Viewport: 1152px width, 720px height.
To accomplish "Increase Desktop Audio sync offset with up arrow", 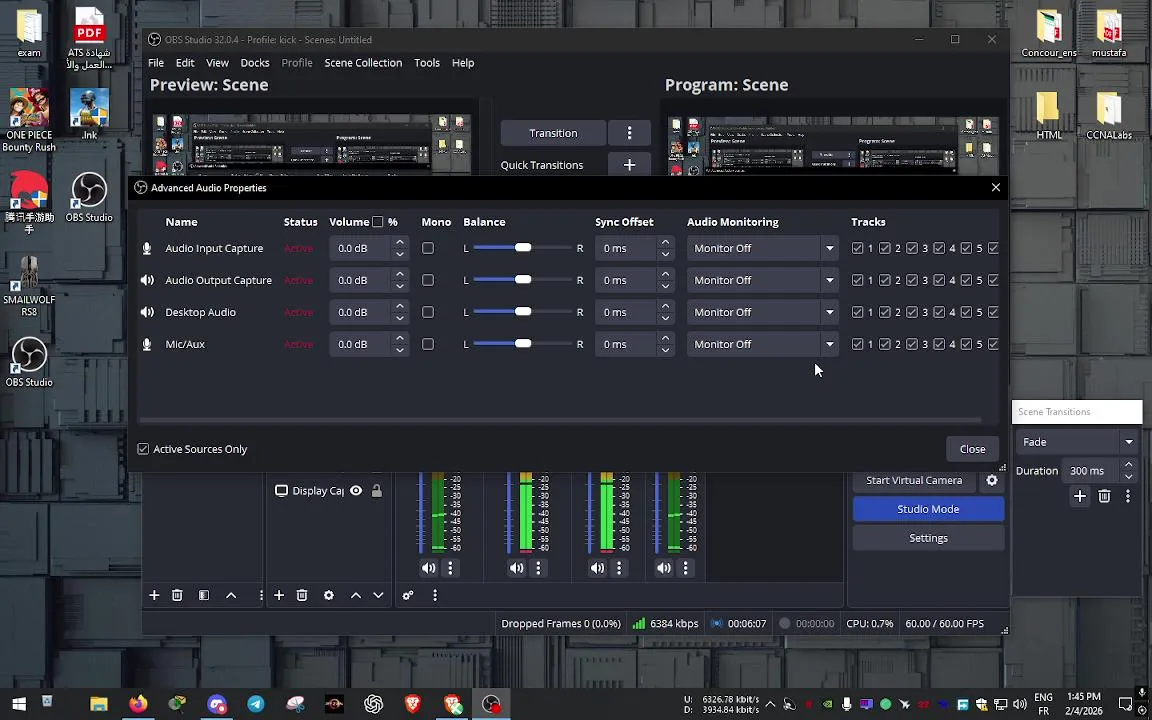I will click(x=665, y=306).
